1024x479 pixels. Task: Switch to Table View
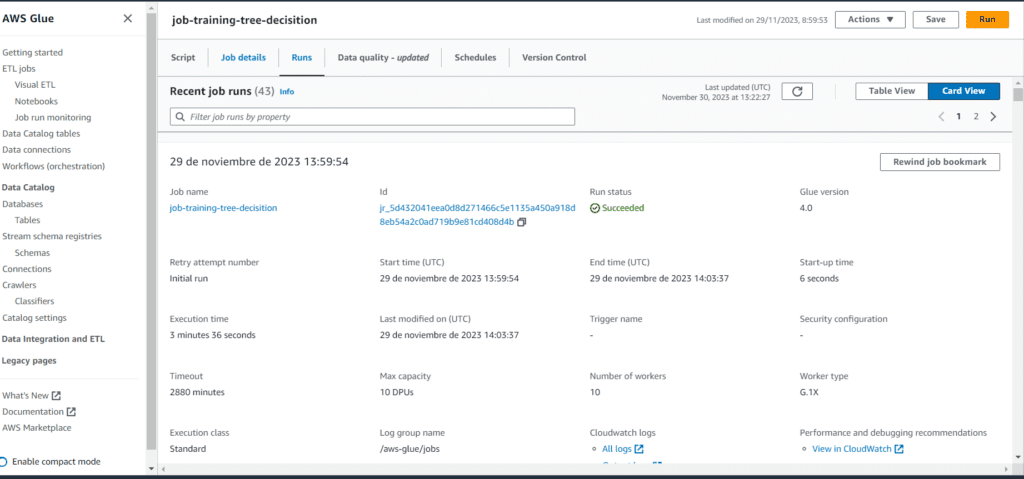(891, 91)
